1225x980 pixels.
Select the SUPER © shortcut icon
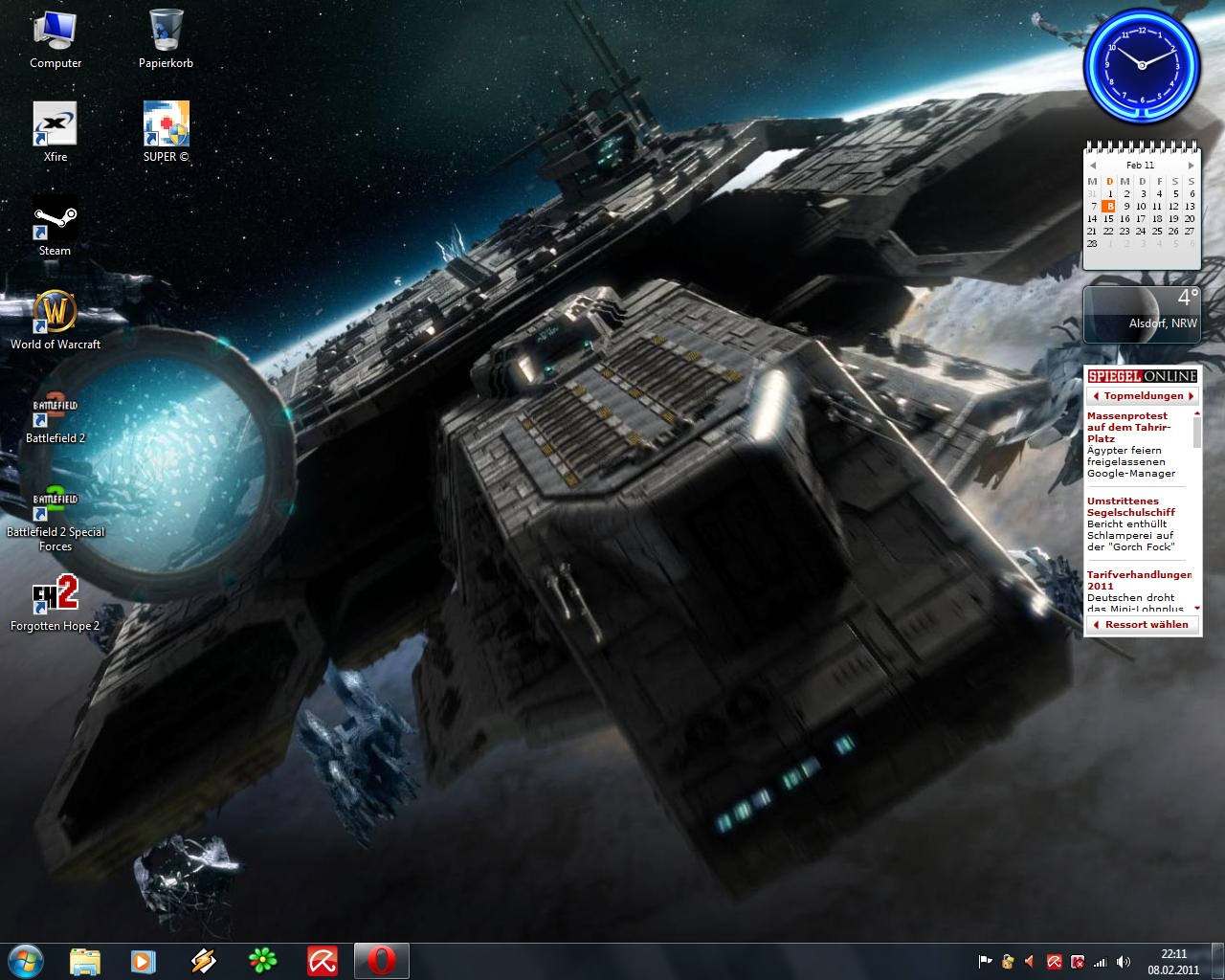point(166,132)
